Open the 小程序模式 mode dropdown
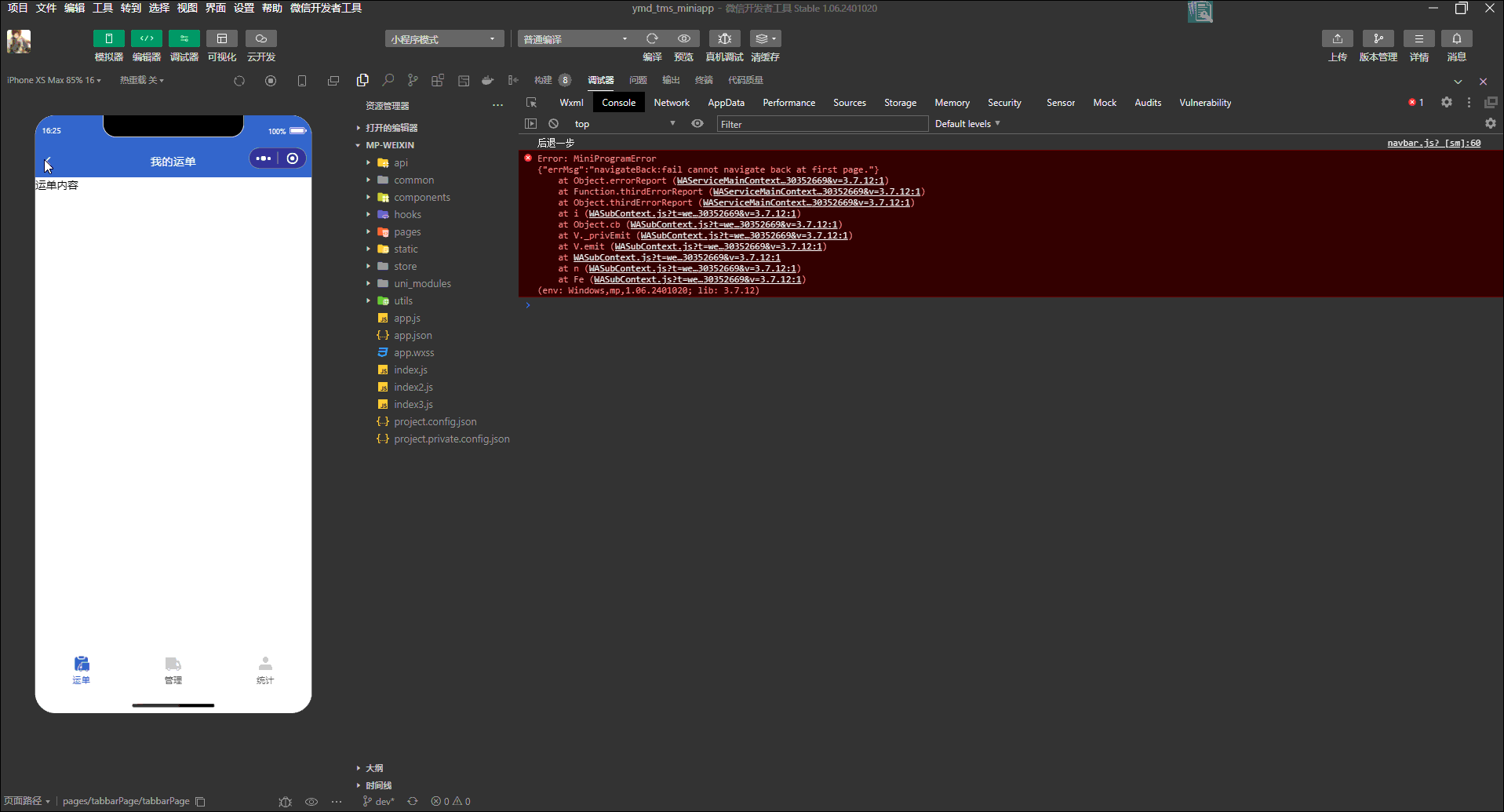Image resolution: width=1504 pixels, height=812 pixels. tap(444, 39)
